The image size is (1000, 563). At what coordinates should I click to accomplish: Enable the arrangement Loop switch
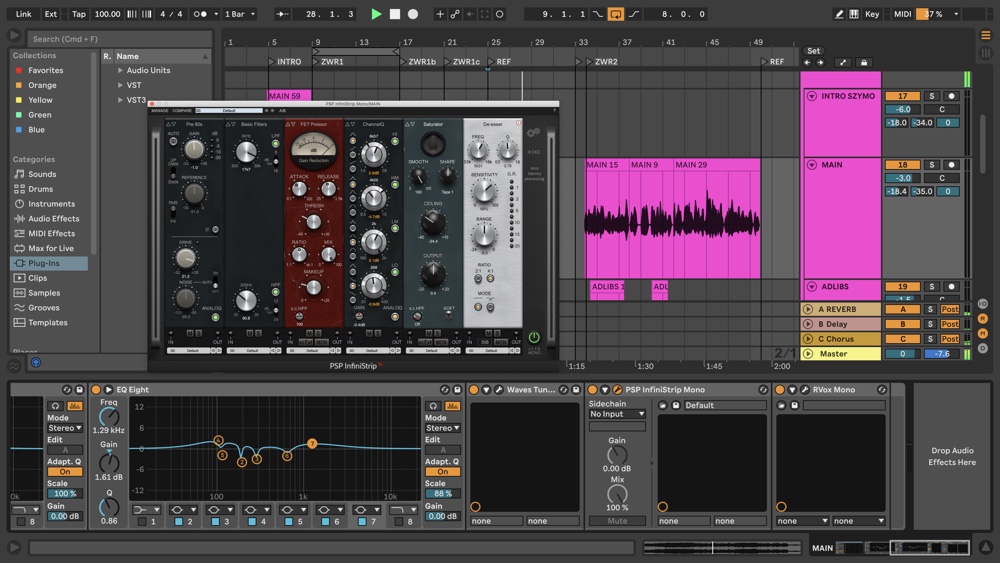(x=616, y=14)
